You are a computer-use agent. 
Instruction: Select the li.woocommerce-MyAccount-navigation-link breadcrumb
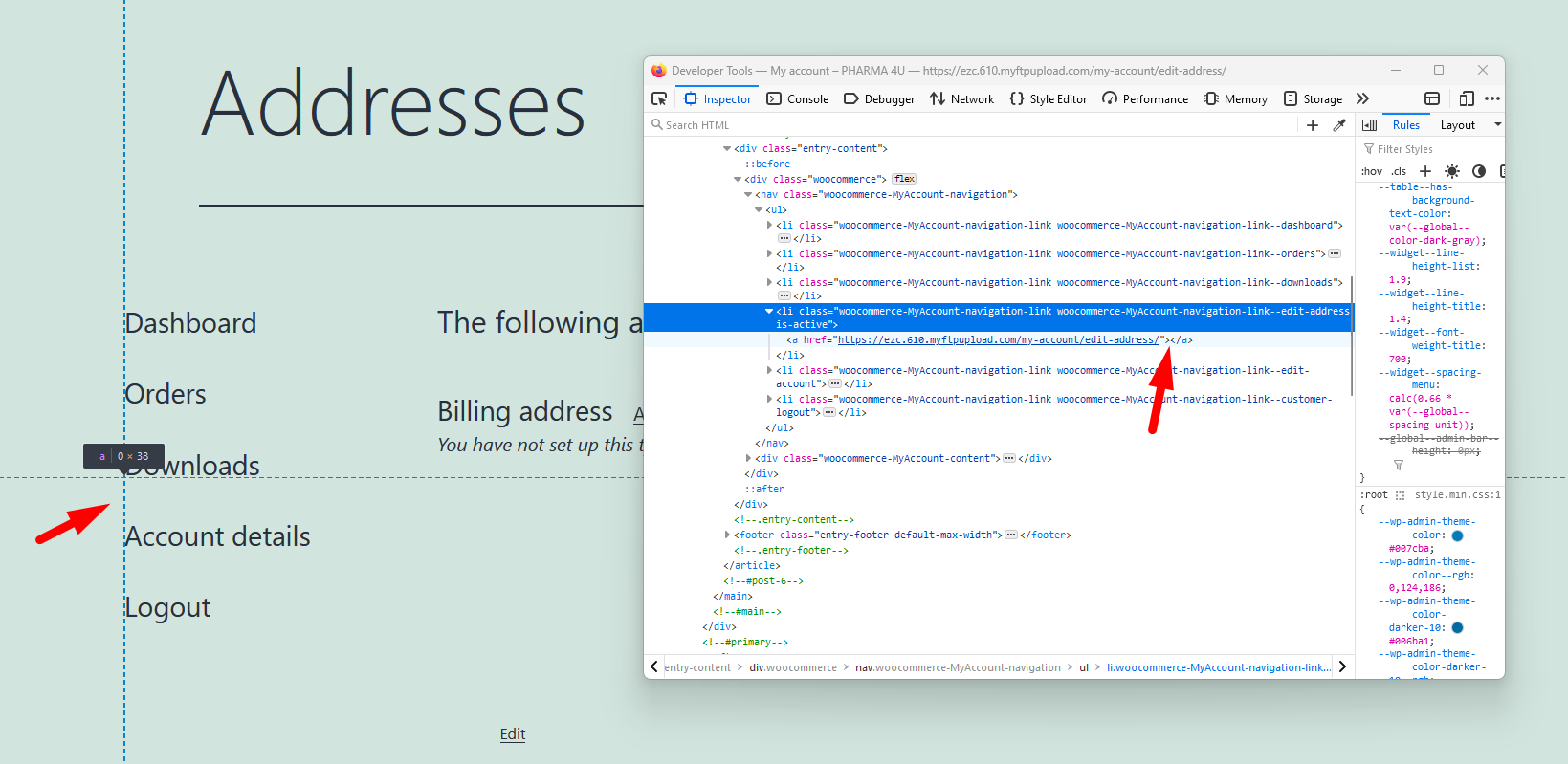pyautogui.click(x=1219, y=667)
